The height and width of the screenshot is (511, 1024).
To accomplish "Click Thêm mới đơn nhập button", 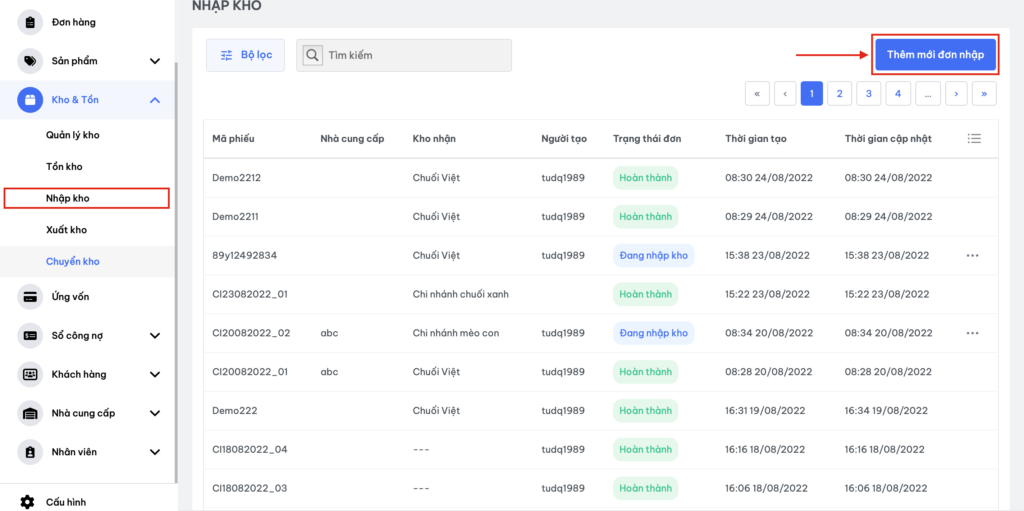I will tap(935, 55).
